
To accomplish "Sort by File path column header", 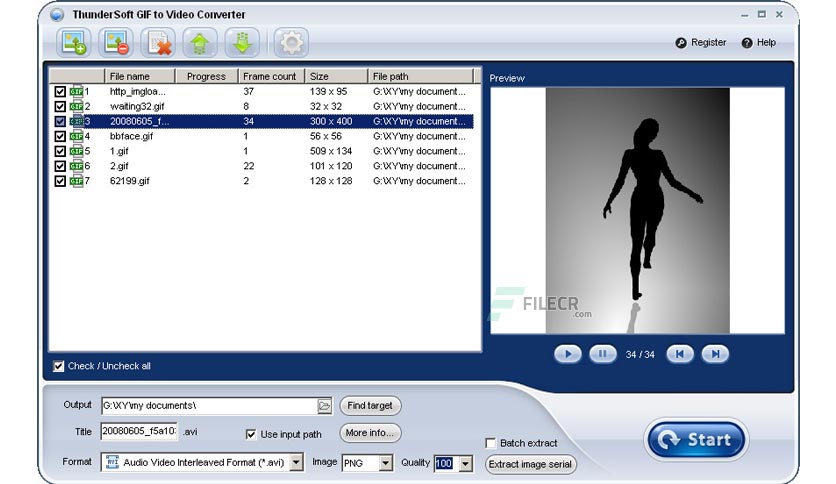I will (x=421, y=76).
